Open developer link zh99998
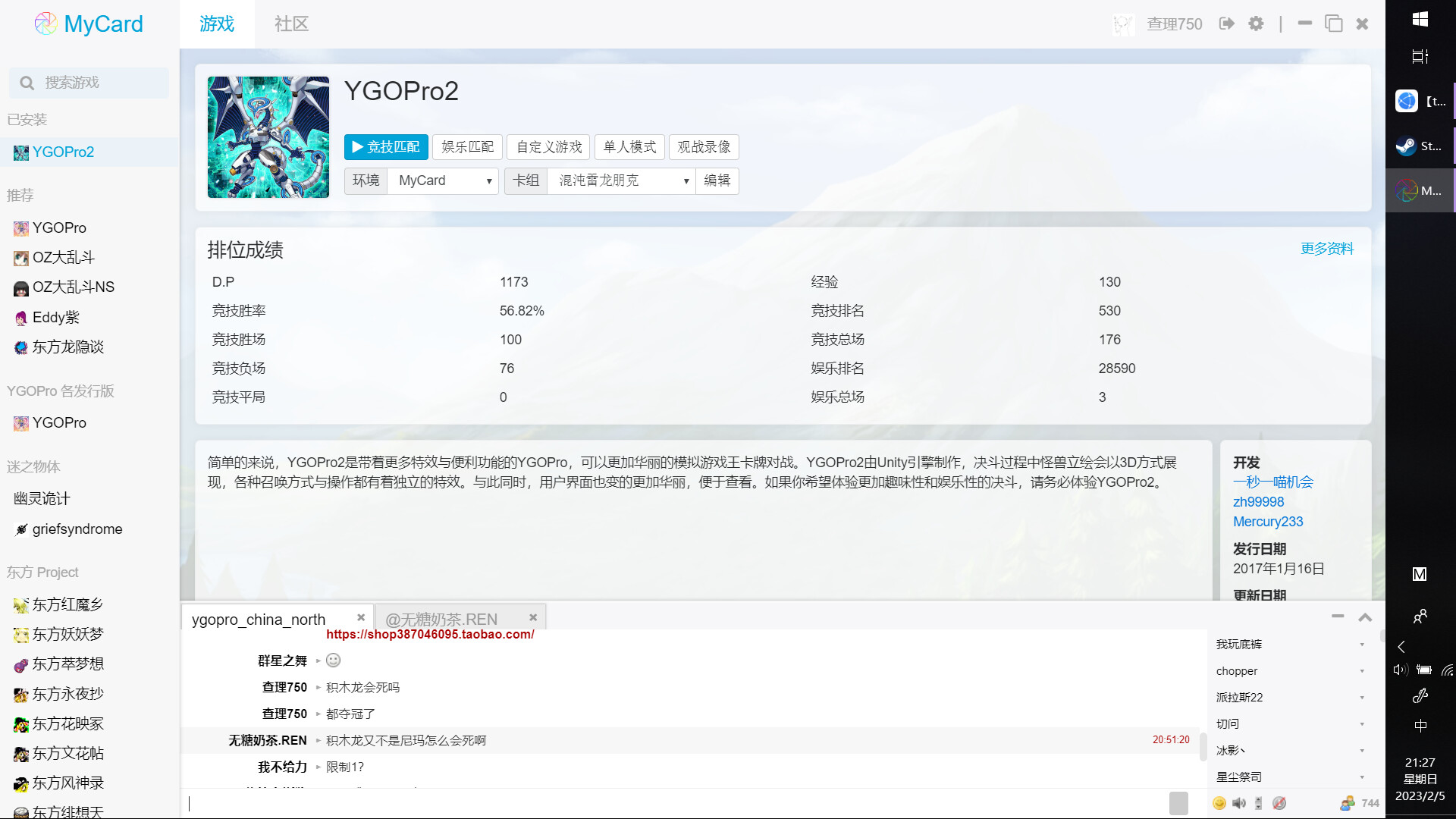Screen dimensions: 1456x819 click(1259, 502)
